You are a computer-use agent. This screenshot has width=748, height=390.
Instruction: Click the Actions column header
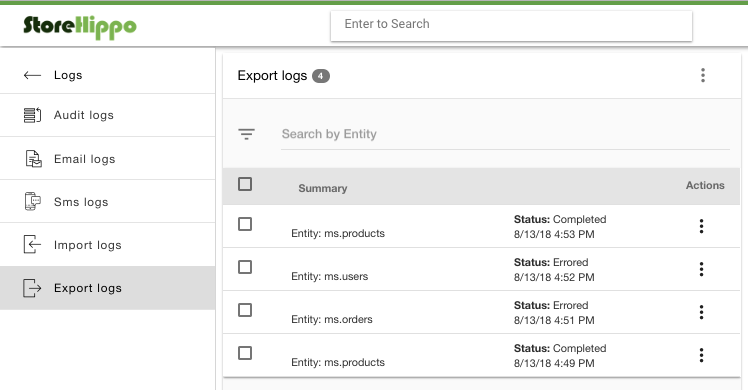[705, 185]
